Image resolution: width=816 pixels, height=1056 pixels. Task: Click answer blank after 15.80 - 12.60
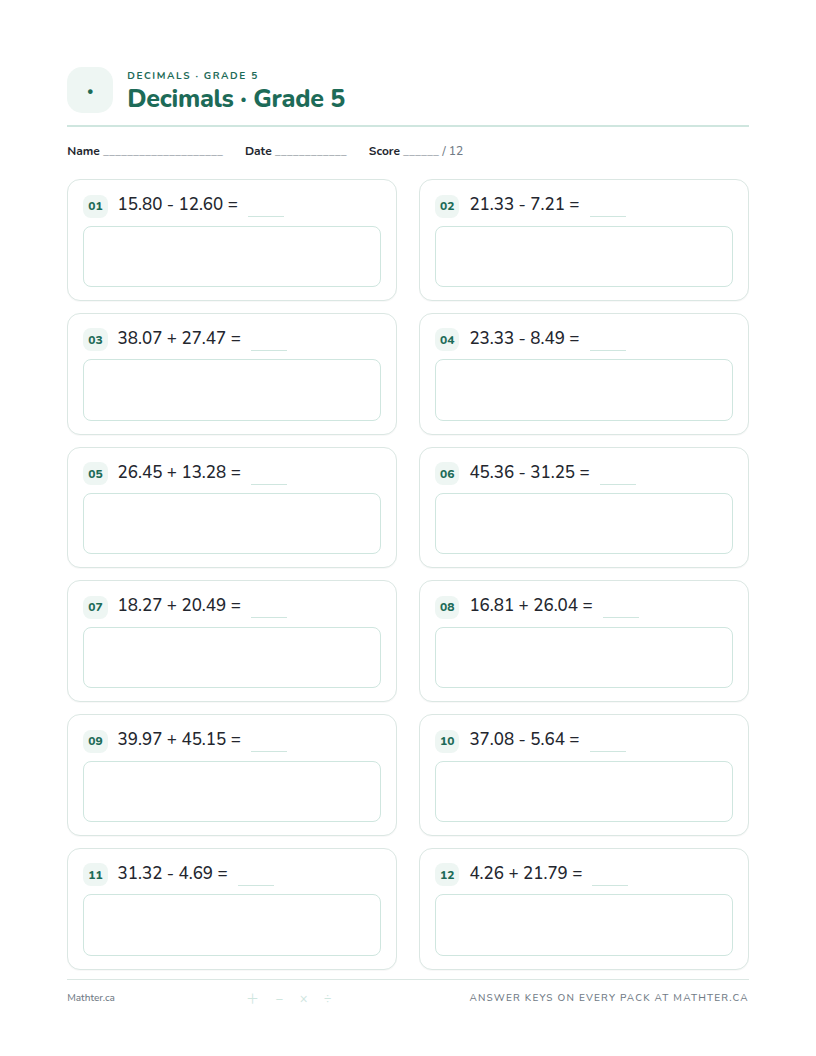pos(266,216)
